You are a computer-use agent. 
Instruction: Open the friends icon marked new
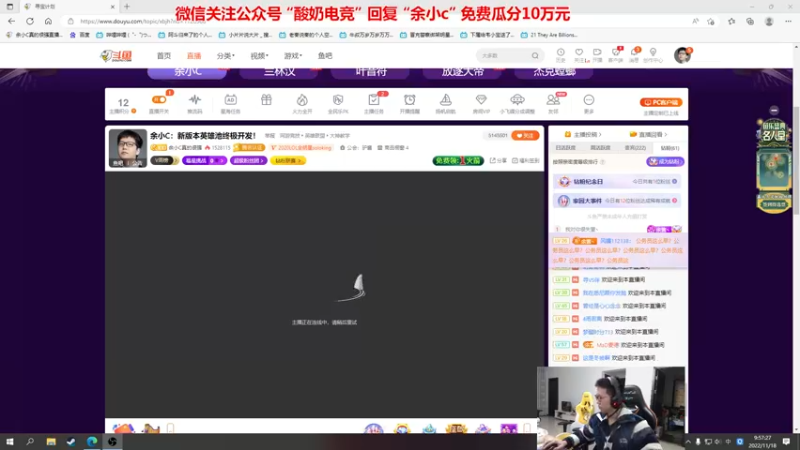(x=554, y=103)
